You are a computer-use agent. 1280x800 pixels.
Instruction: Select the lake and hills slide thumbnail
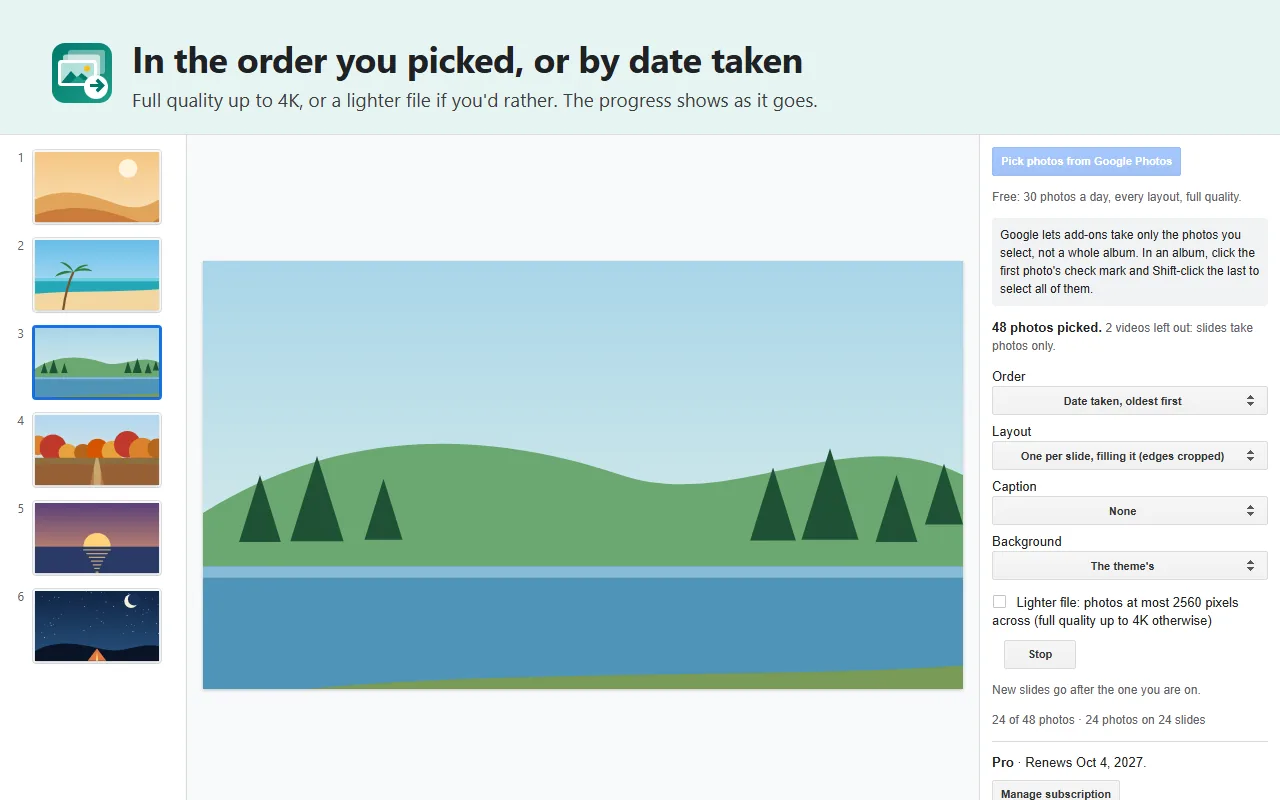click(97, 362)
